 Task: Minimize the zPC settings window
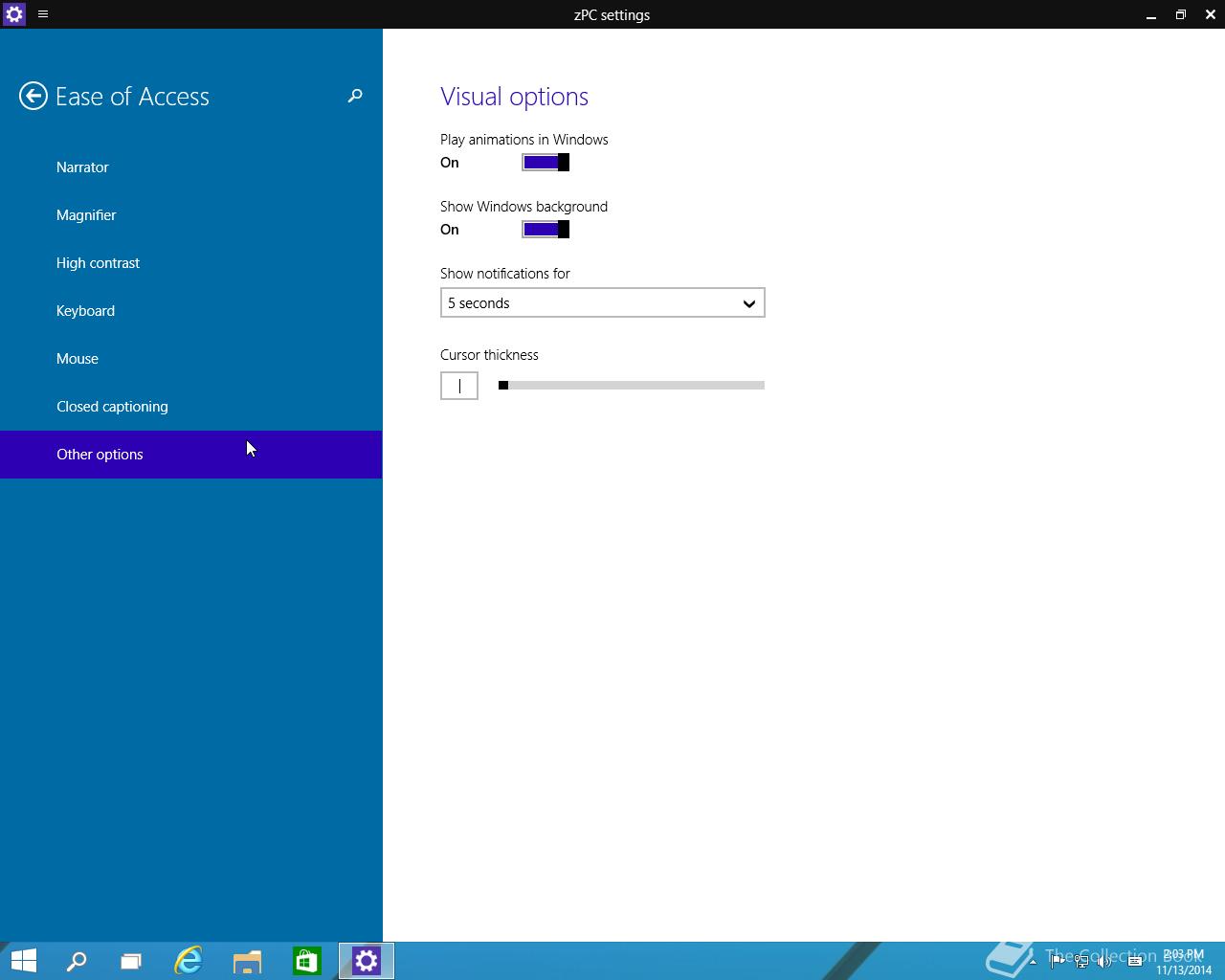click(x=1151, y=14)
